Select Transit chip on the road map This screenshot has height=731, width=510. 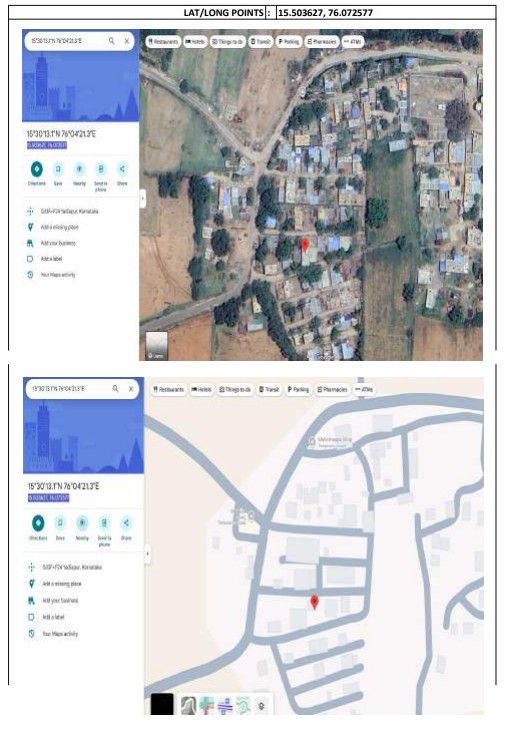coord(269,389)
